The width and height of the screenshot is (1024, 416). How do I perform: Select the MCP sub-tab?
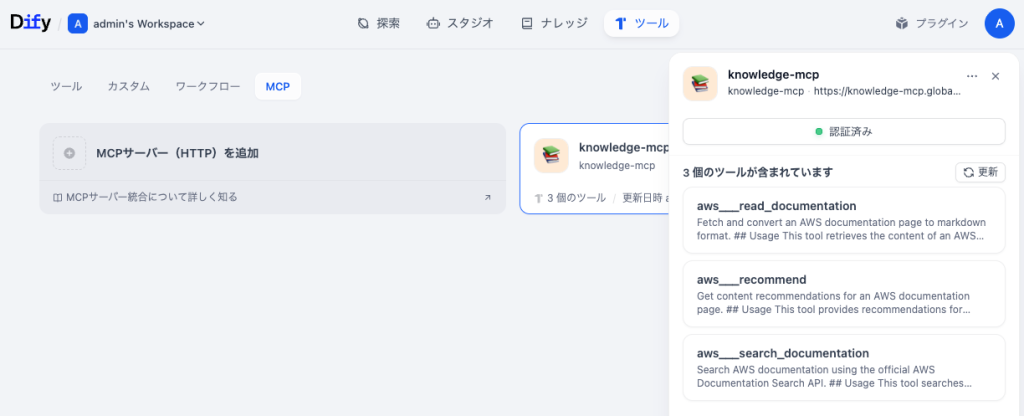(x=278, y=86)
